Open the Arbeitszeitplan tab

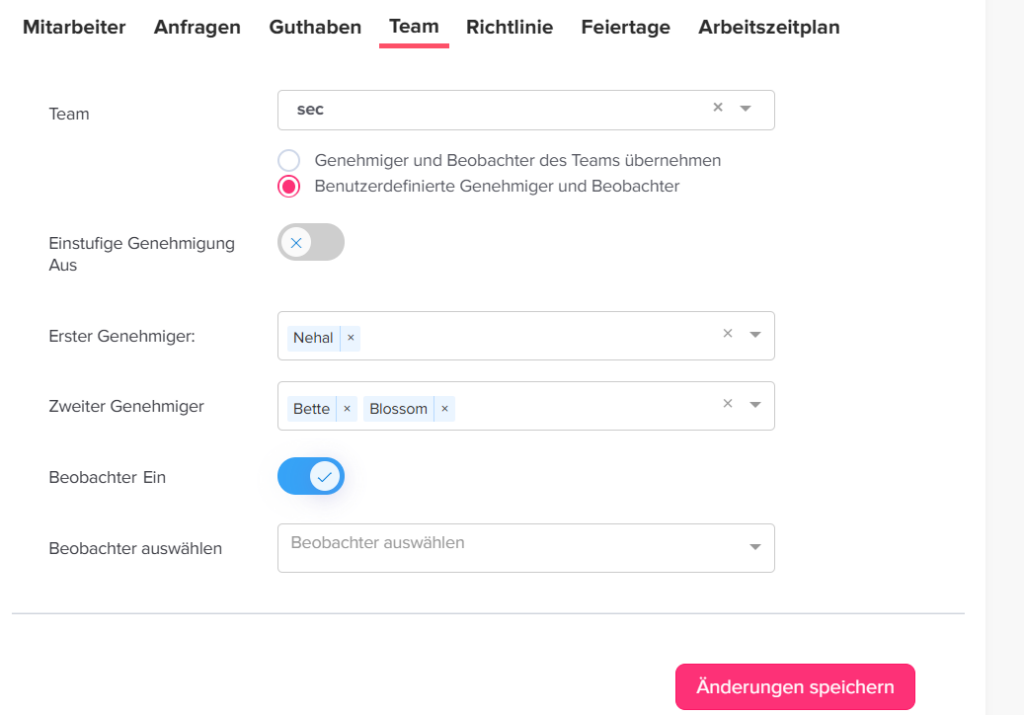[x=768, y=27]
